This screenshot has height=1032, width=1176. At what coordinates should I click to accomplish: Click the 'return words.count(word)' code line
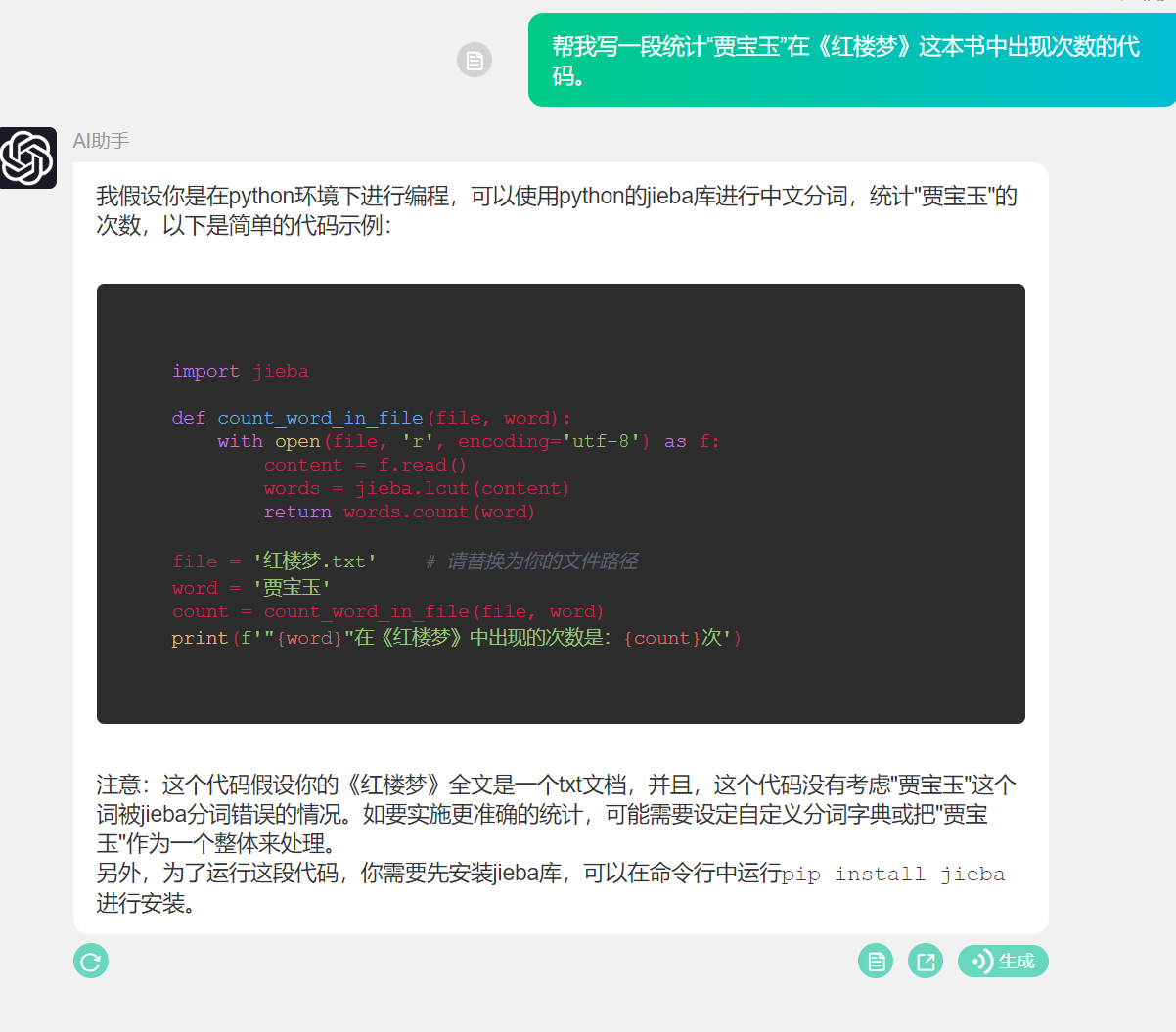click(398, 512)
